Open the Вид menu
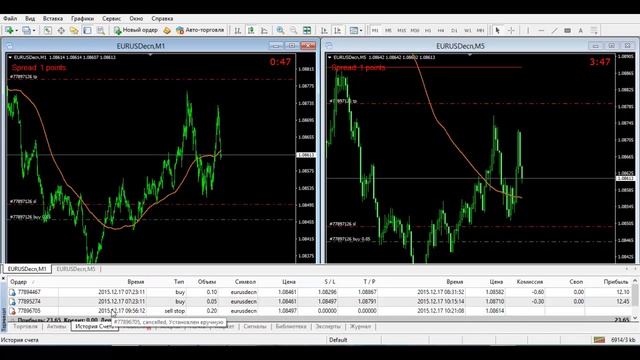The width and height of the screenshot is (640, 360). 30,18
